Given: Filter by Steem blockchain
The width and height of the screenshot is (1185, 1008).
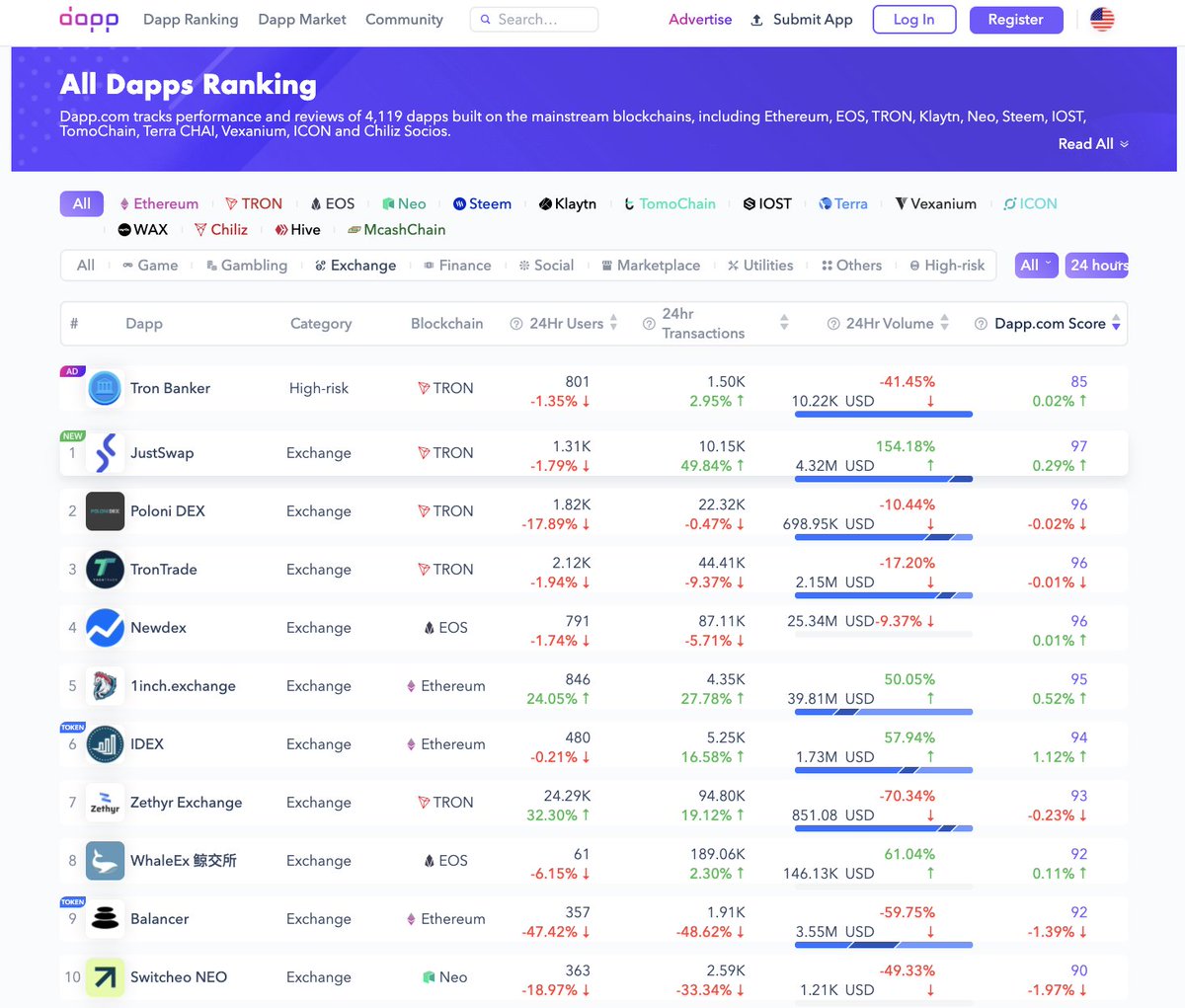Looking at the screenshot, I should click(x=482, y=203).
